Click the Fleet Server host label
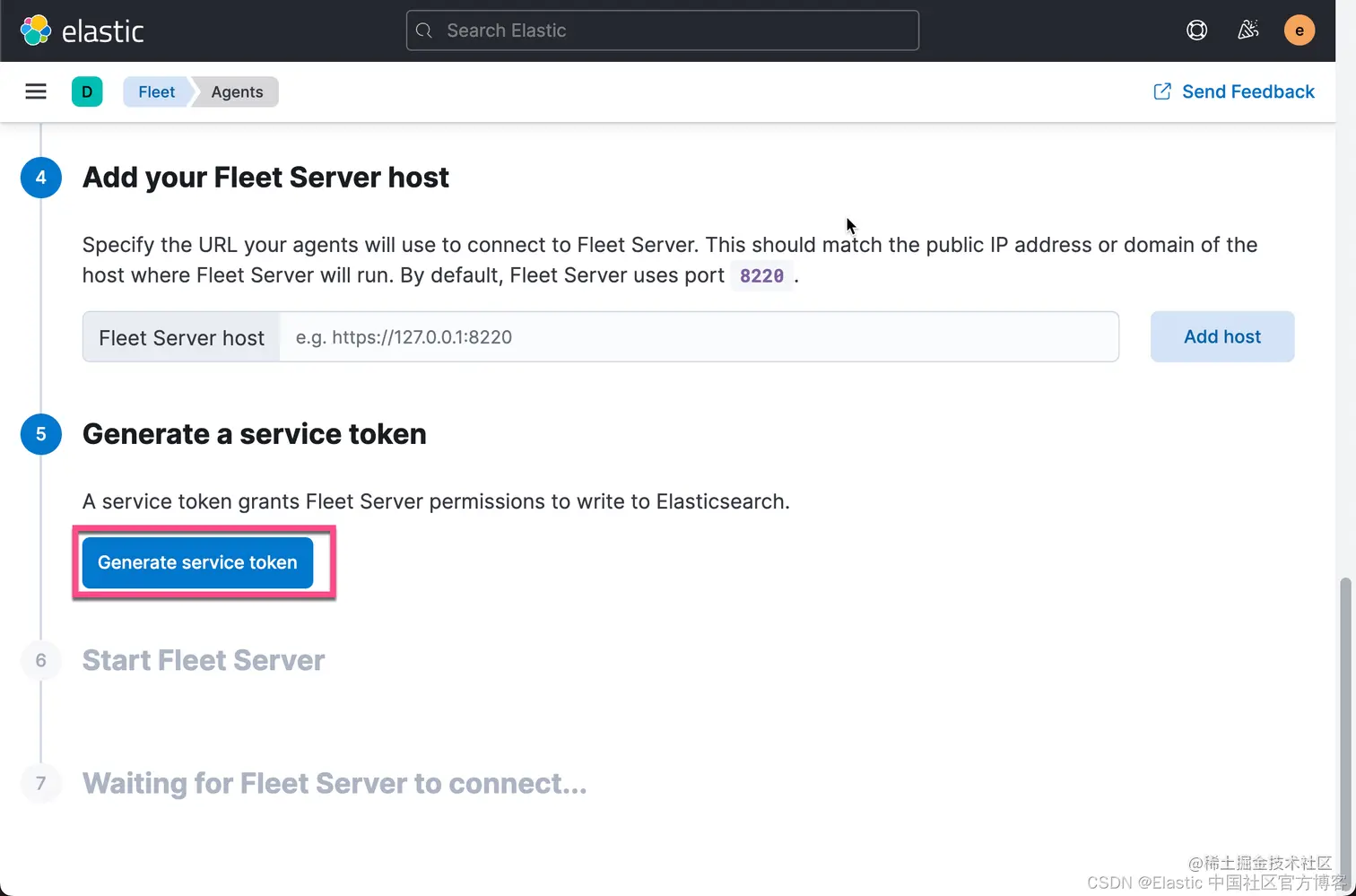This screenshot has width=1356, height=896. pyautogui.click(x=181, y=337)
